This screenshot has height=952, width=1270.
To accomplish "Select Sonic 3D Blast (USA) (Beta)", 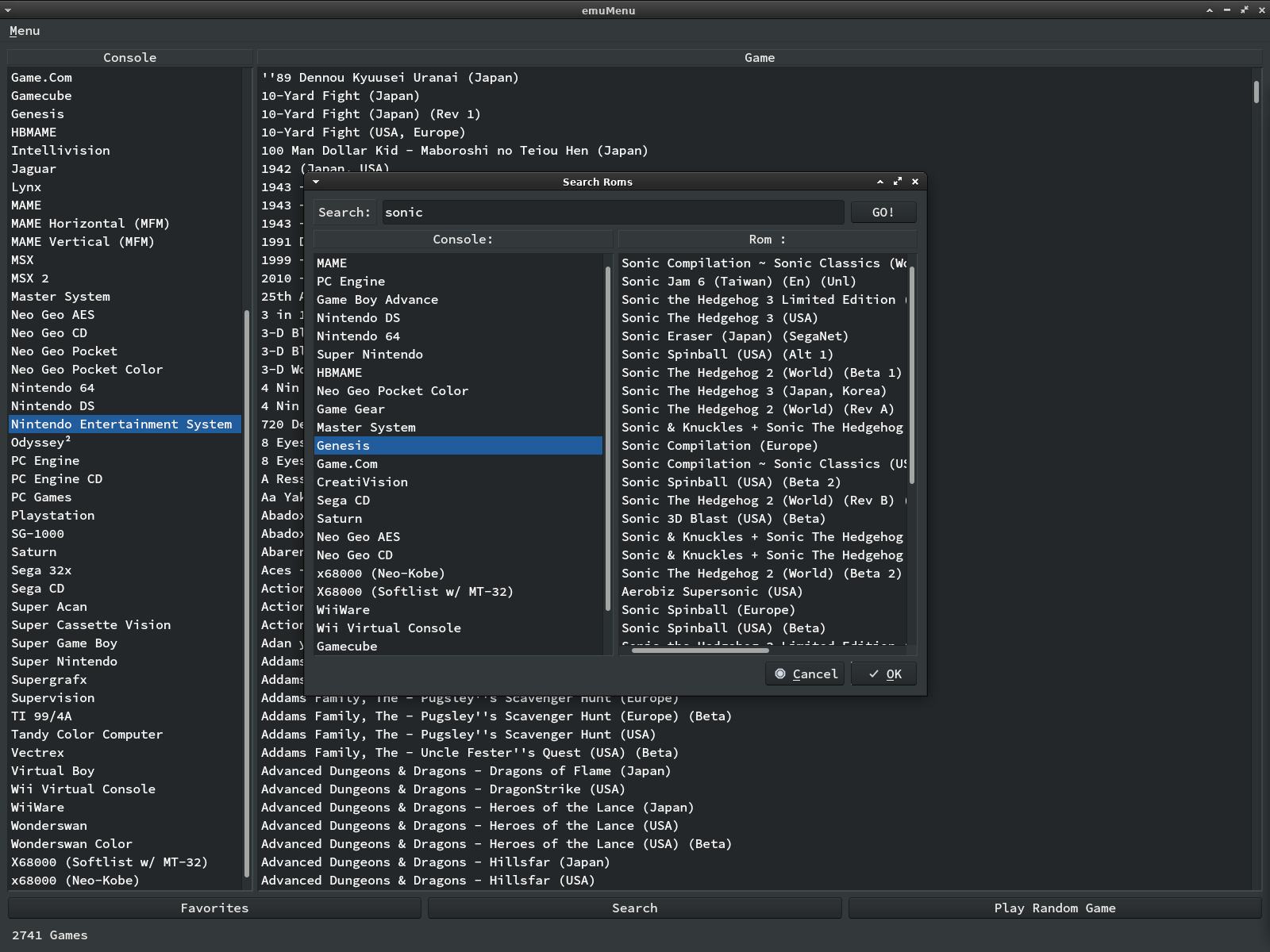I will (x=763, y=519).
